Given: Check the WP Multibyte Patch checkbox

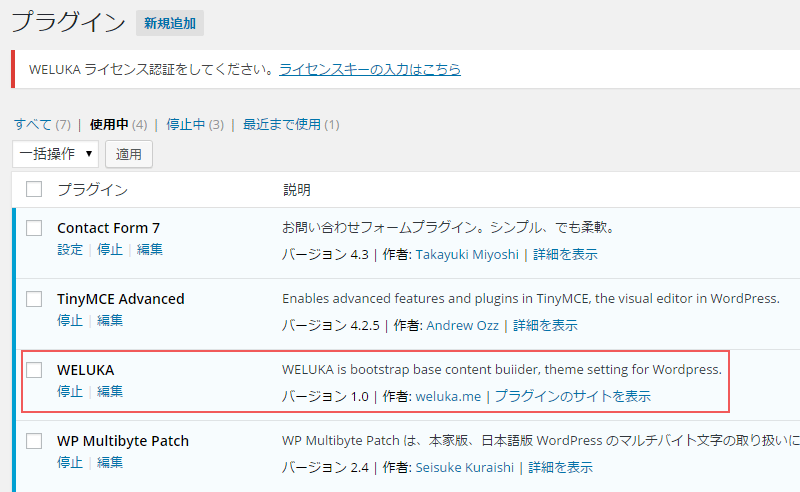Looking at the screenshot, I should click(x=34, y=440).
